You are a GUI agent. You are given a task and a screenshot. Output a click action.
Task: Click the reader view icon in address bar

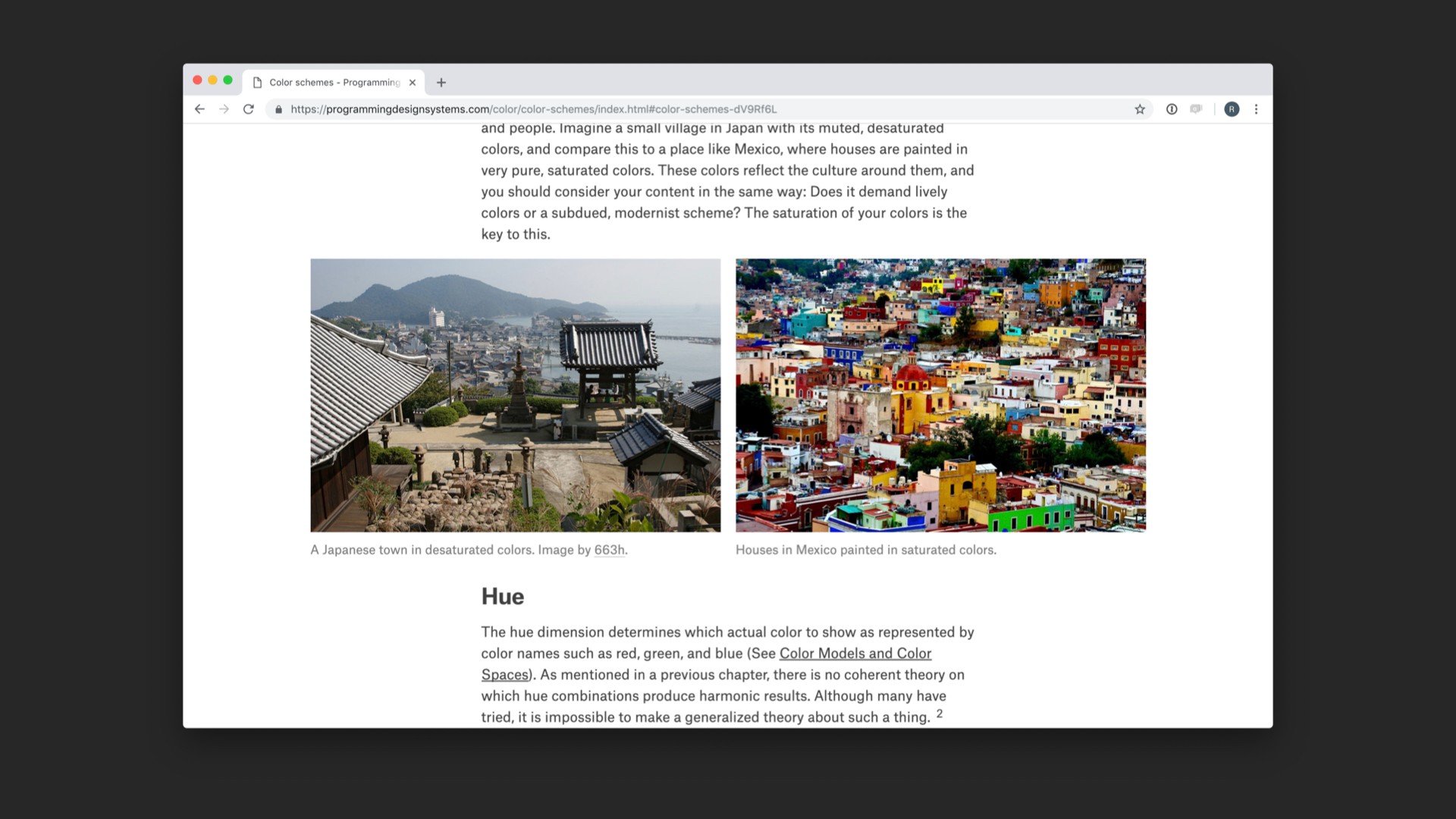pyautogui.click(x=1197, y=108)
